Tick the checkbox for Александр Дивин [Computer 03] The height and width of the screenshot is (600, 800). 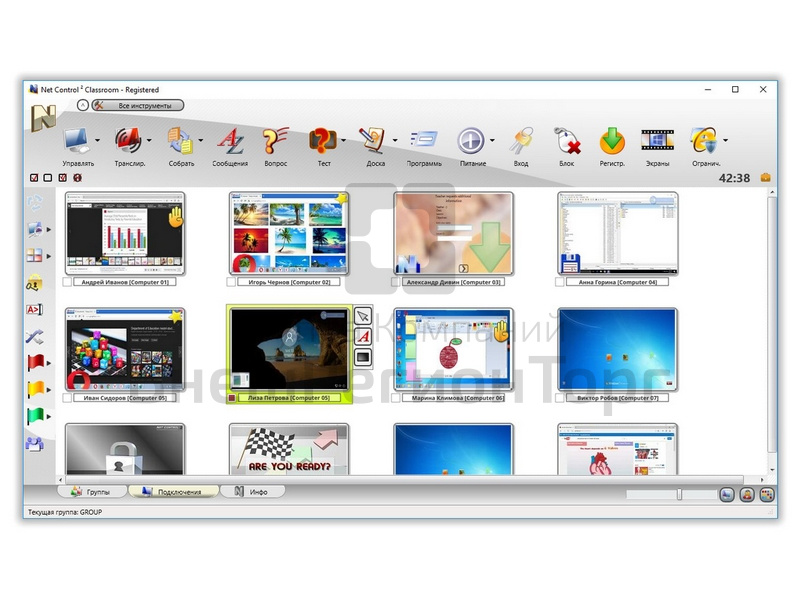(395, 282)
